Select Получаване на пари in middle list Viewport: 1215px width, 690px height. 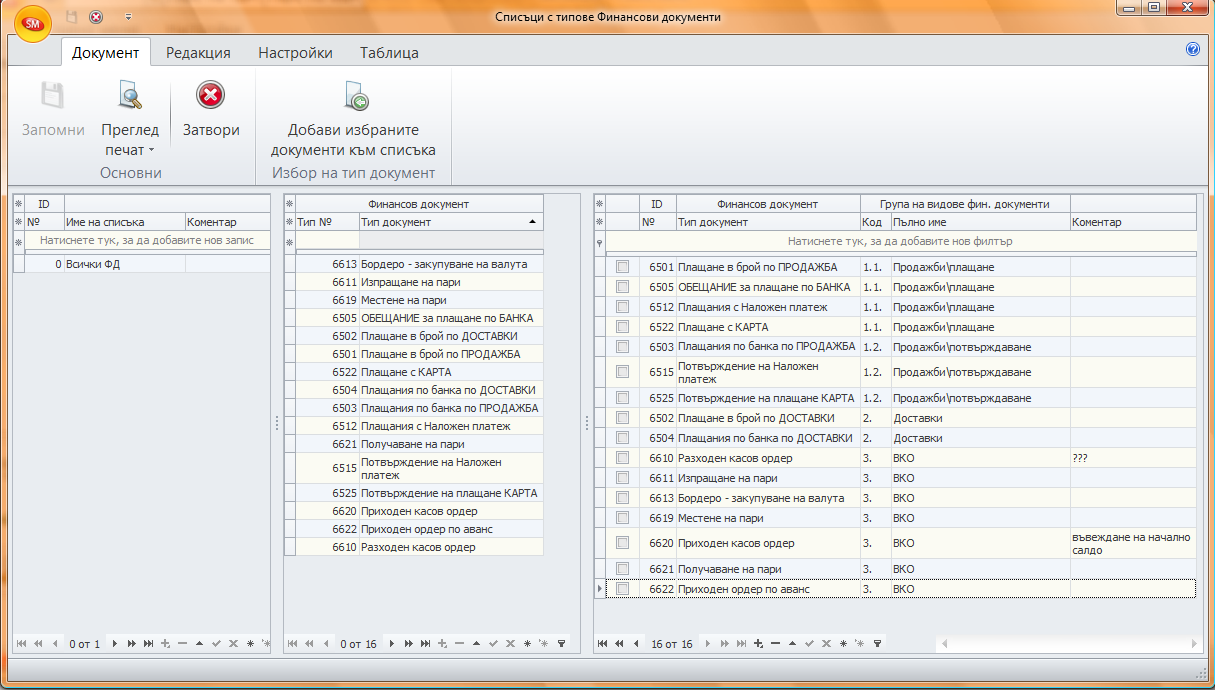click(420, 444)
